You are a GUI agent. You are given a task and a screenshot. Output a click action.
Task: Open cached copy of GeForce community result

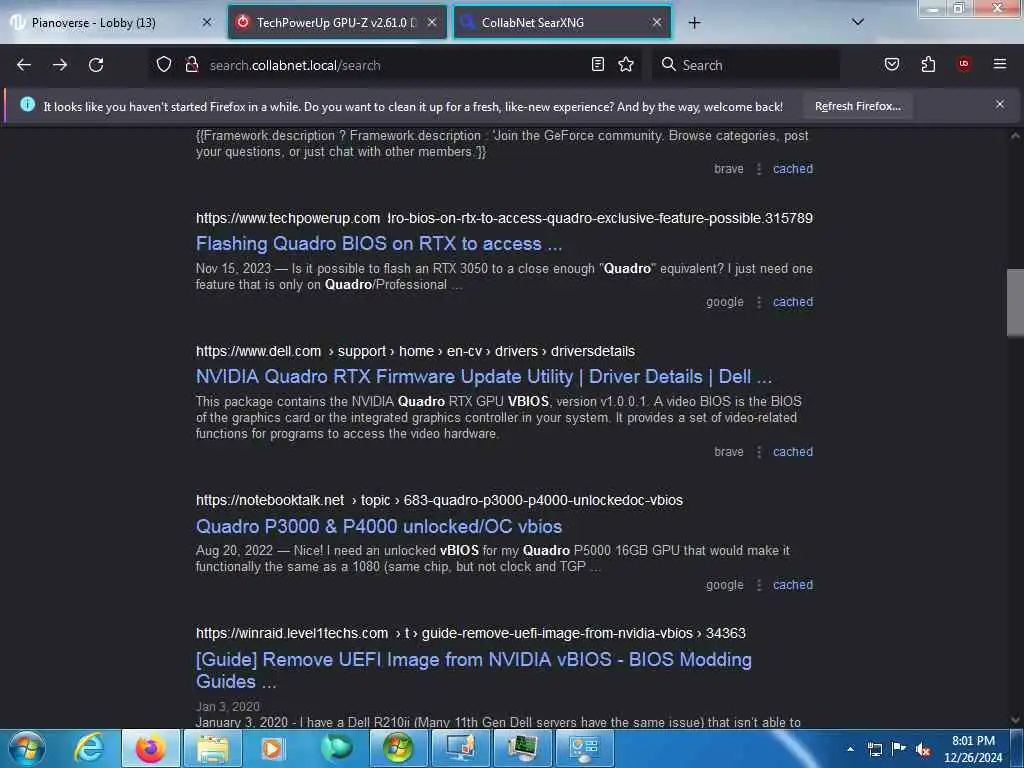pyautogui.click(x=793, y=168)
